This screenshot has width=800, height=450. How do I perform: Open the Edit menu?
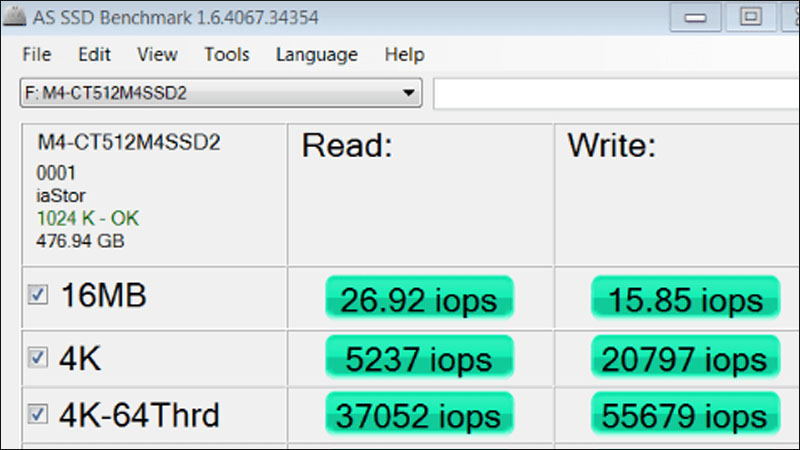click(94, 55)
